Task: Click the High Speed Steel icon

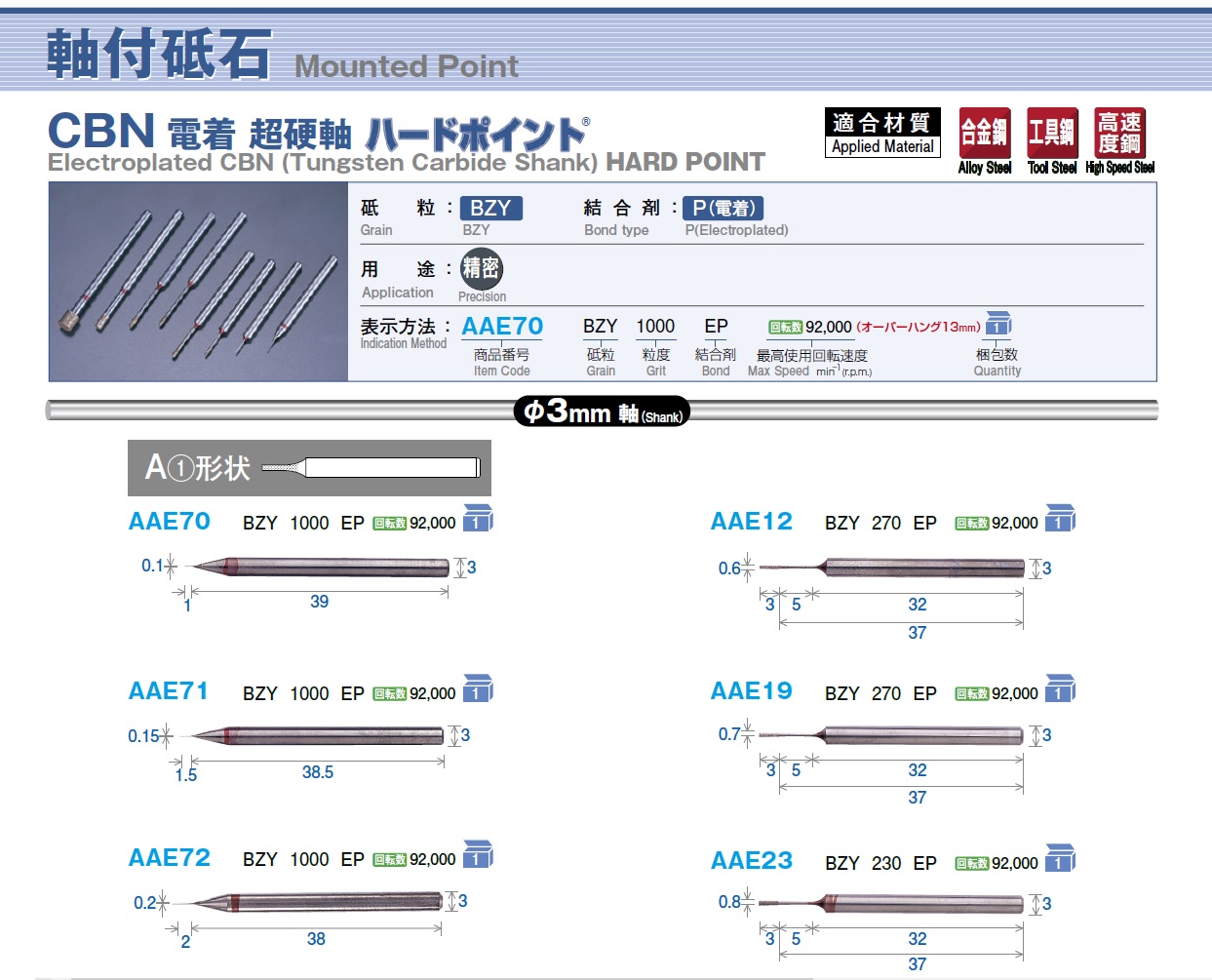Action: (1119, 134)
